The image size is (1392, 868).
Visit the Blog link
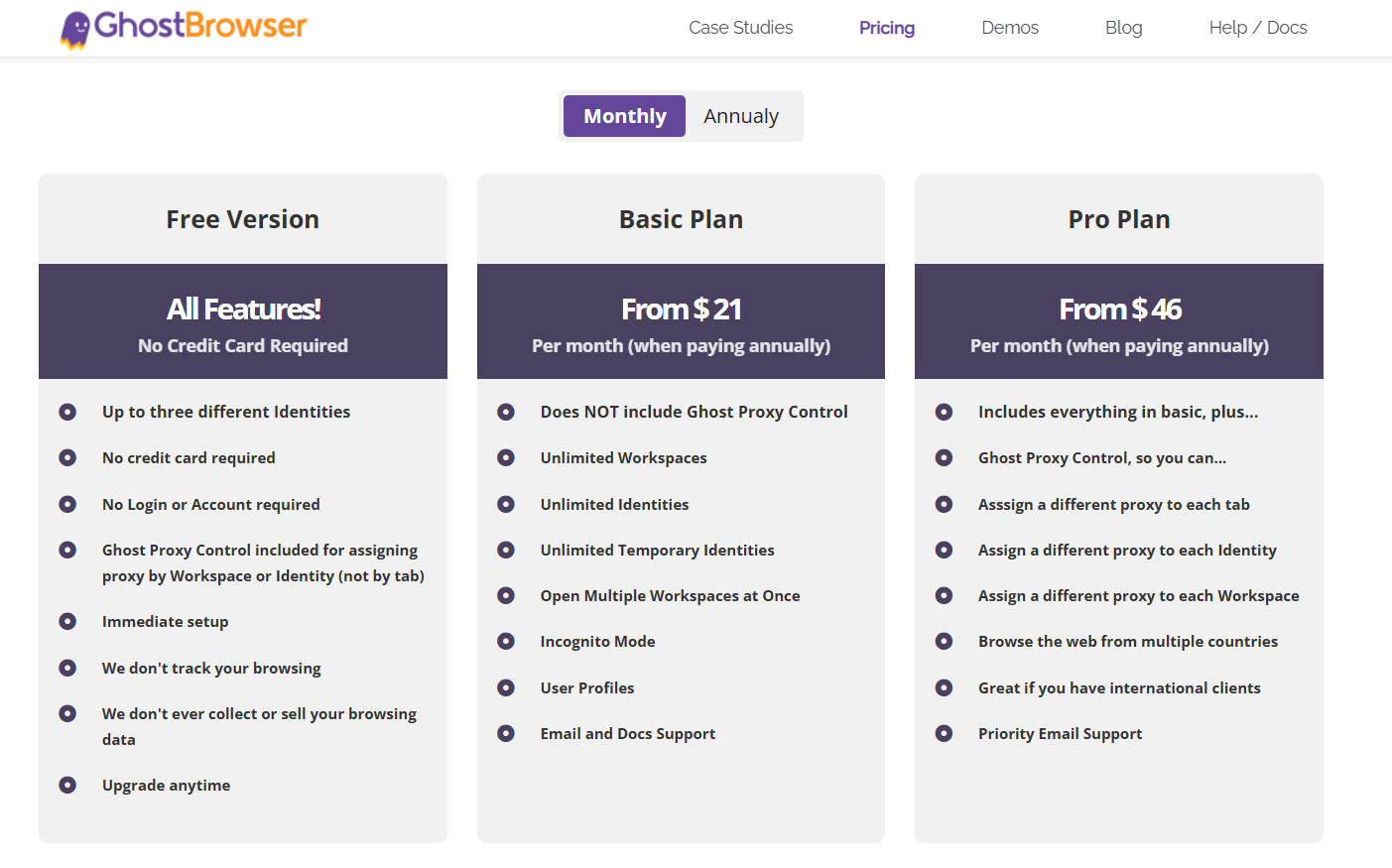click(x=1124, y=28)
